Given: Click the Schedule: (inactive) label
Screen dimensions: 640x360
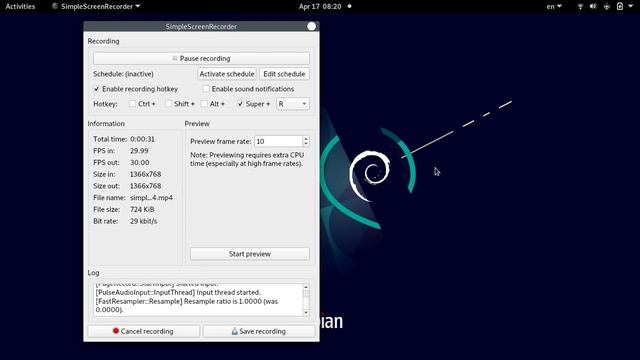Looking at the screenshot, I should pyautogui.click(x=123, y=74).
